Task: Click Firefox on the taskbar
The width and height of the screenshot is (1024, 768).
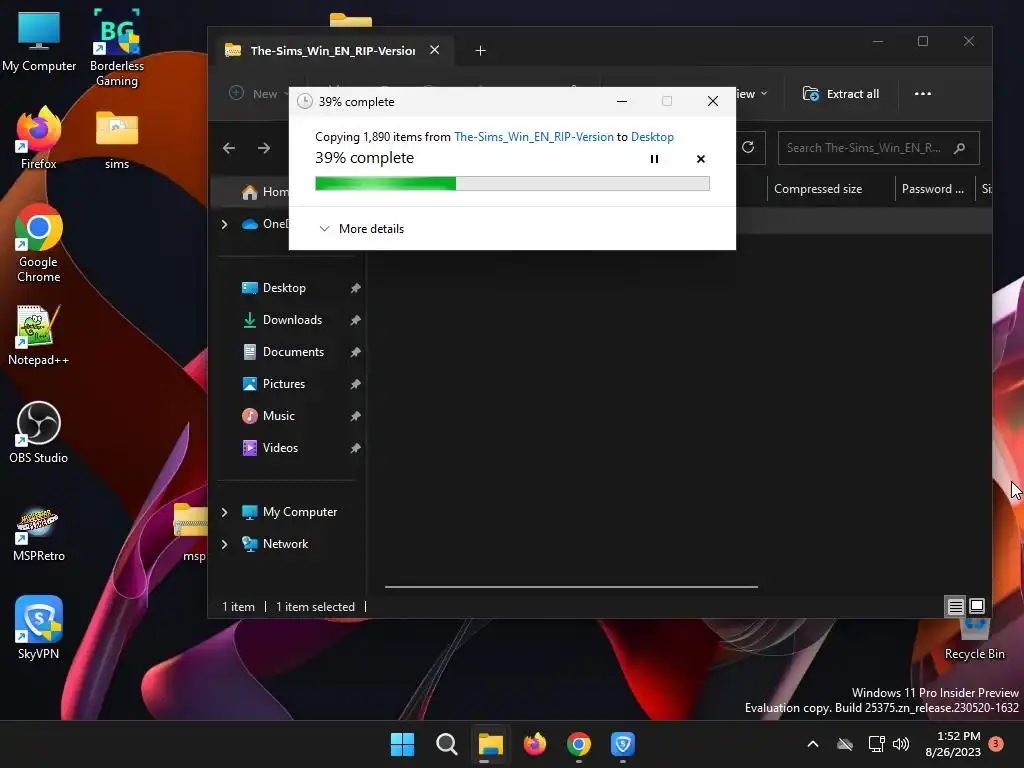Action: pos(535,744)
